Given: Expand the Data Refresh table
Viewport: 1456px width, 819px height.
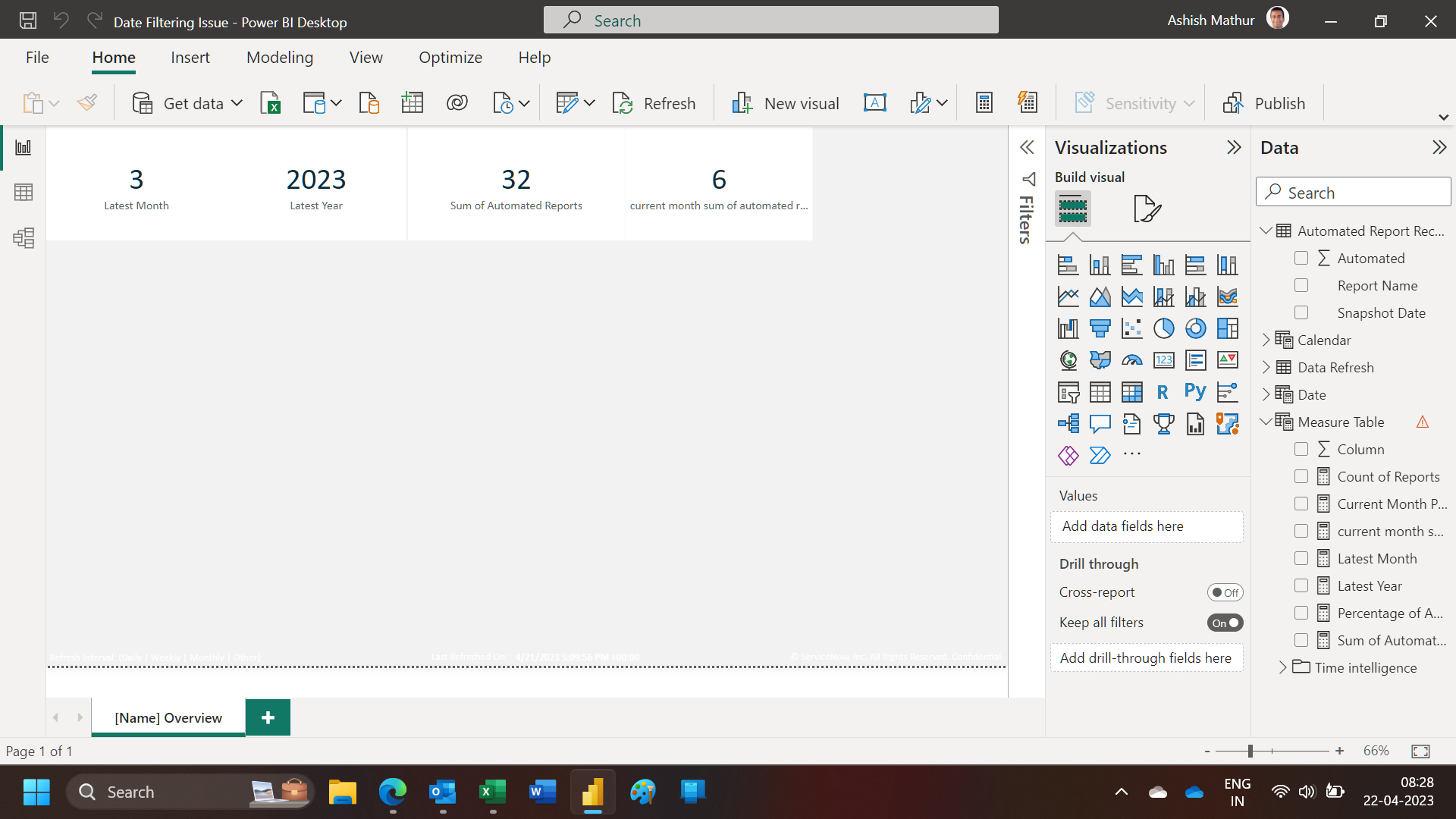Looking at the screenshot, I should pos(1266,367).
